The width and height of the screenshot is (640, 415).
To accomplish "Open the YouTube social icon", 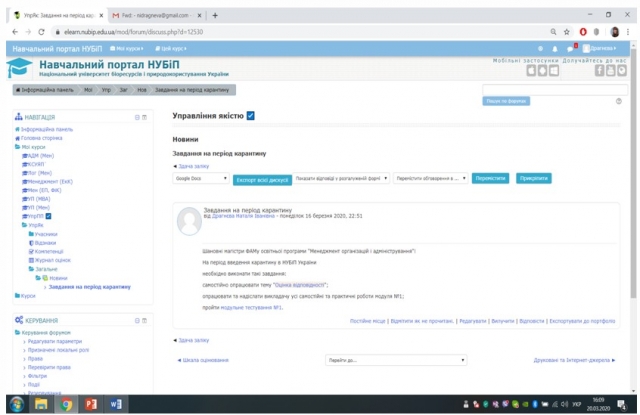I will point(610,71).
